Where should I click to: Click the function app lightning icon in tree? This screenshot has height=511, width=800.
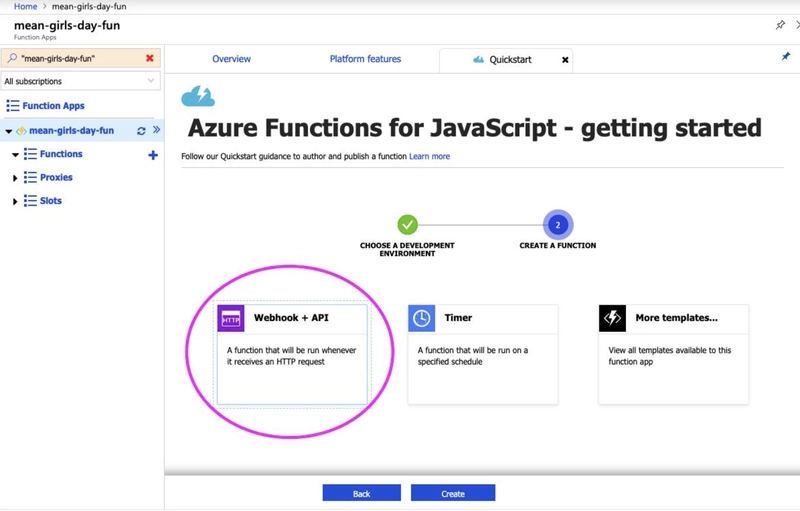click(21, 131)
